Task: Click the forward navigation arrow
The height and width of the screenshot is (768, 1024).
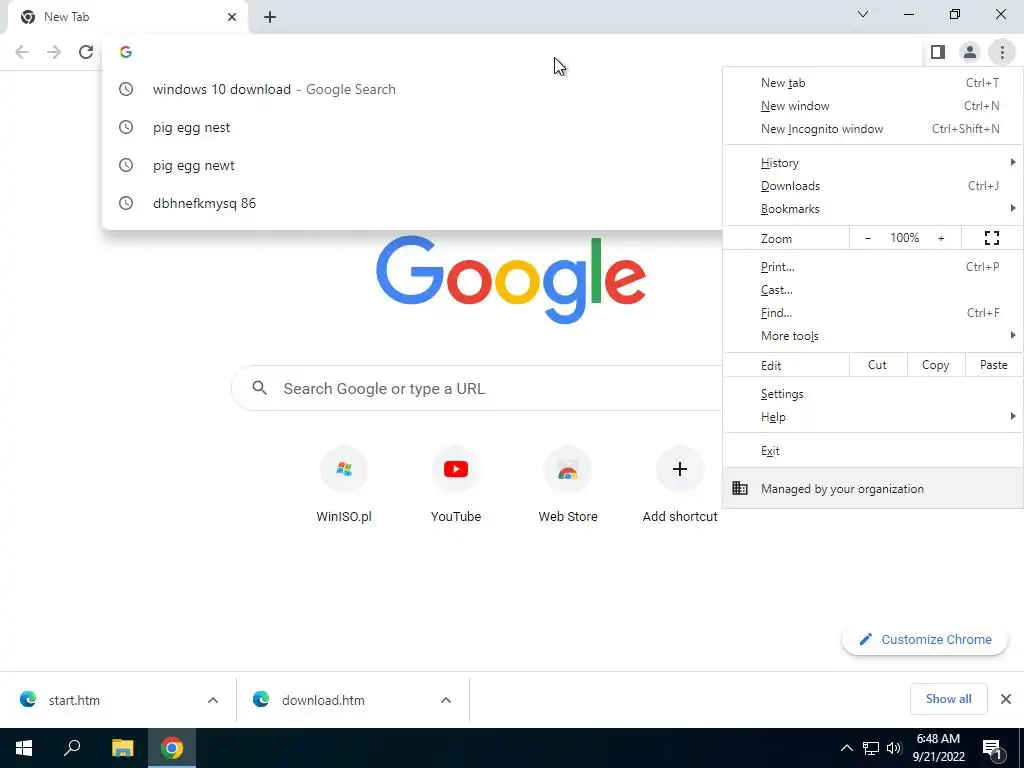Action: (x=54, y=52)
